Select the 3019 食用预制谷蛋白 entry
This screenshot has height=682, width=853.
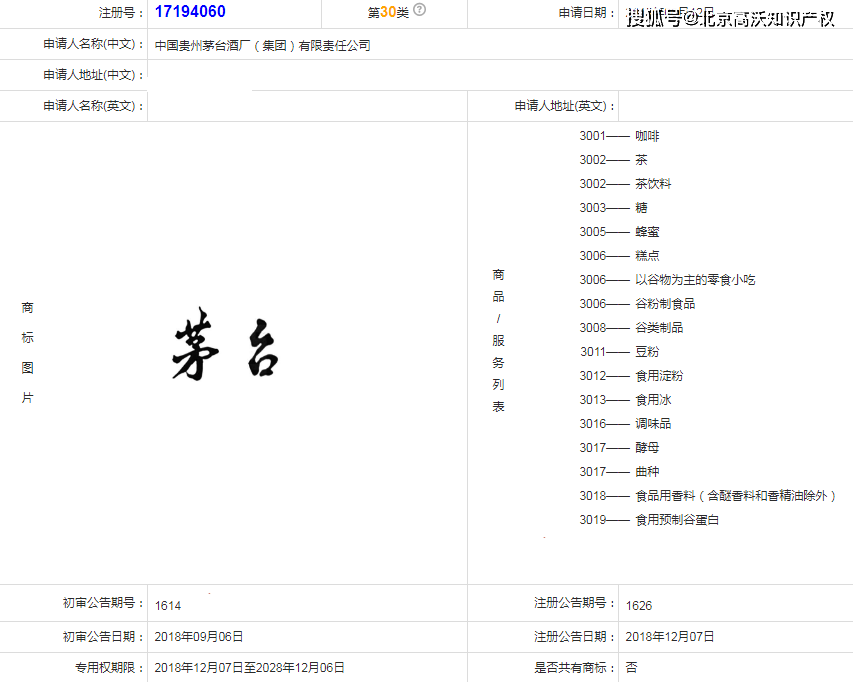pyautogui.click(x=649, y=520)
